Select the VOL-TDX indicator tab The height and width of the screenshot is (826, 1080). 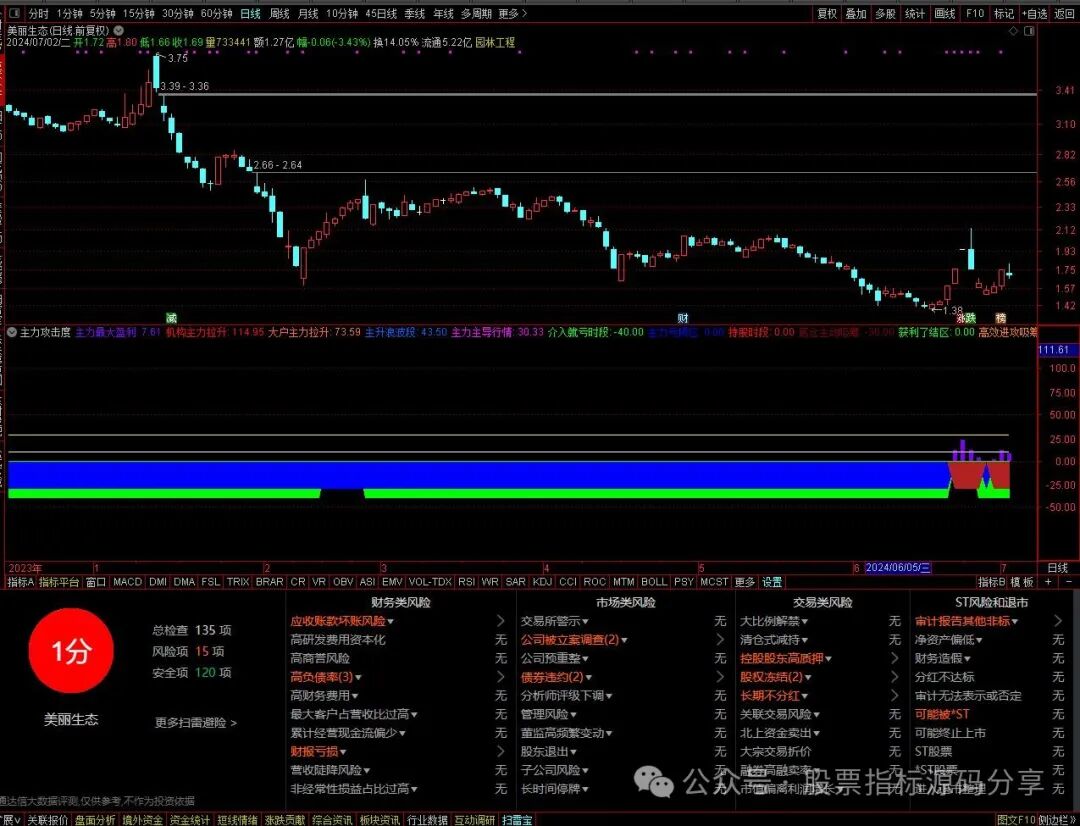coord(430,582)
